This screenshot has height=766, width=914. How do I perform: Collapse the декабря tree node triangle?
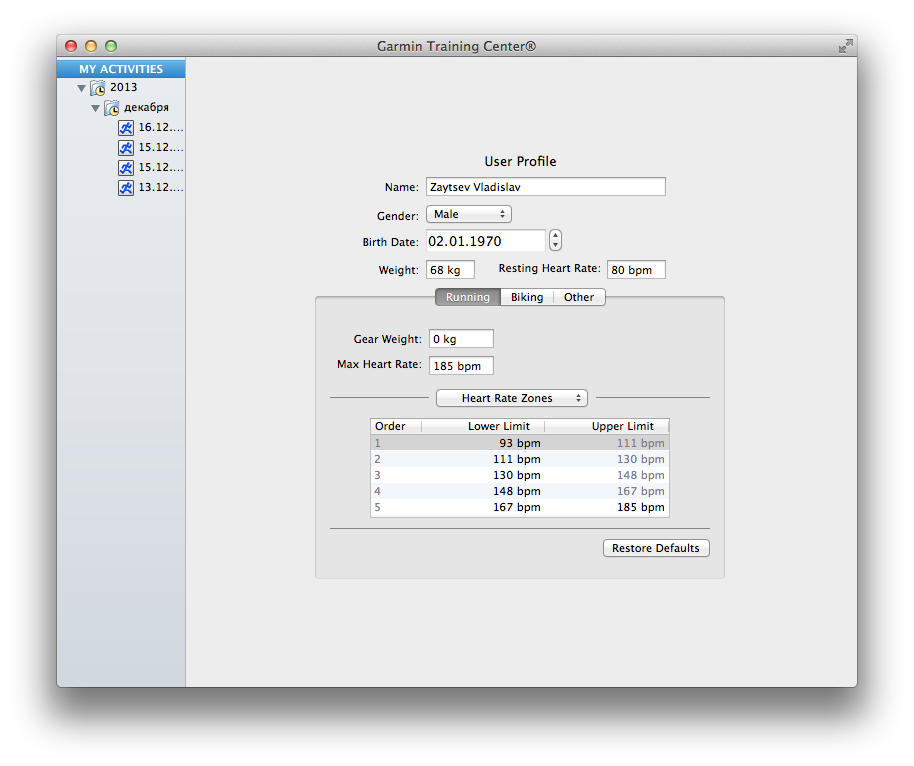[96, 108]
